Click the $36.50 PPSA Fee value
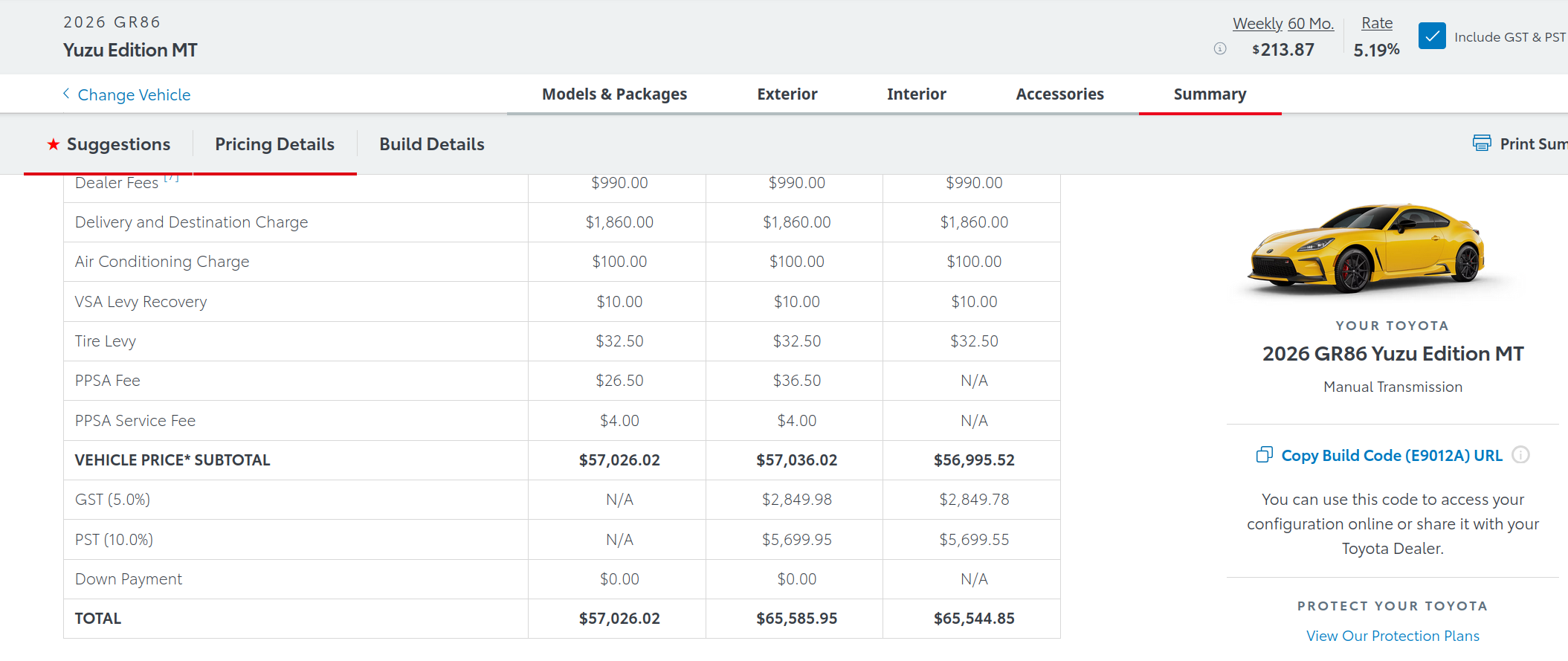 click(796, 381)
